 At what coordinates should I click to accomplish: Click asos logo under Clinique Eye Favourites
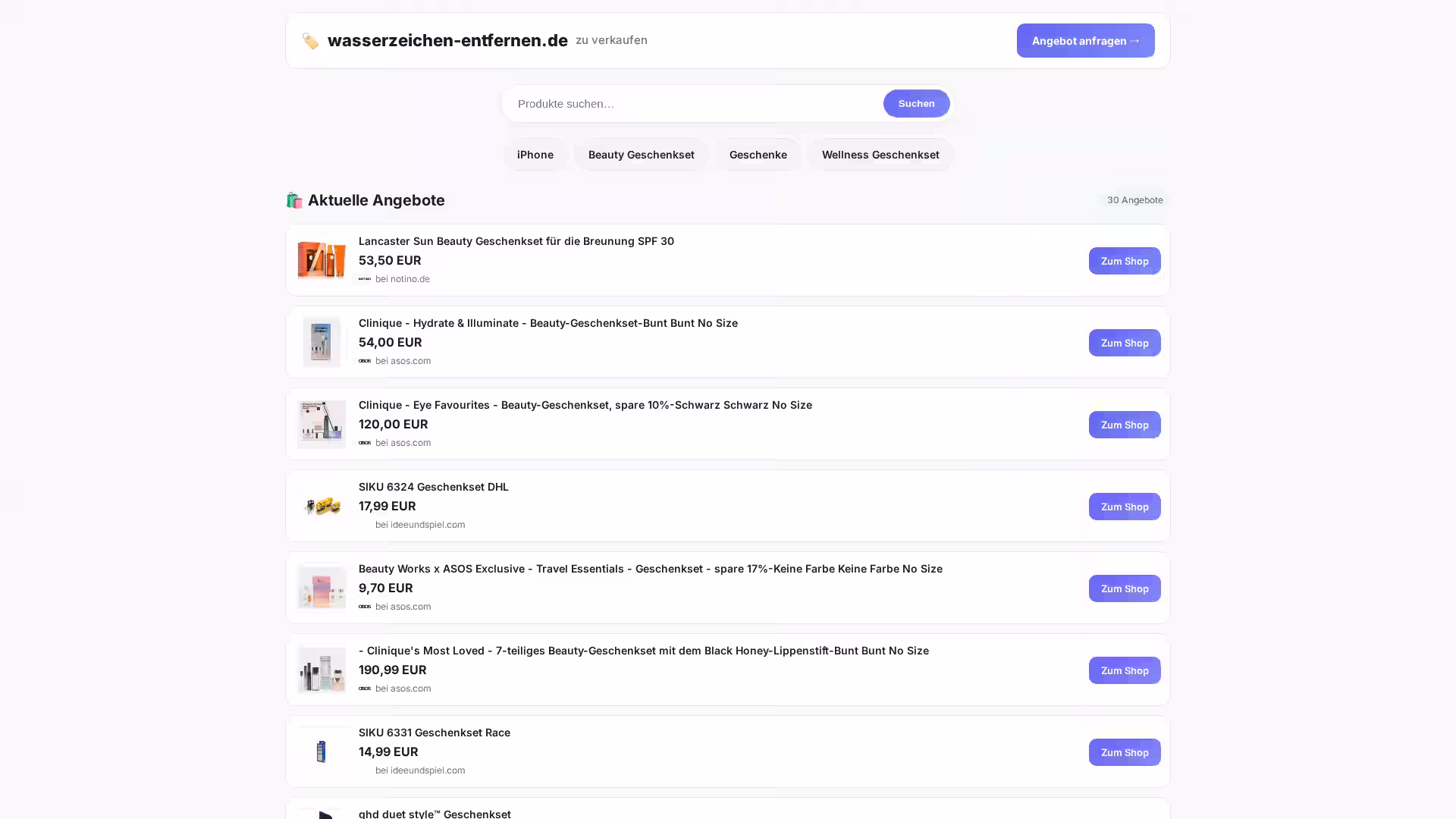point(365,443)
